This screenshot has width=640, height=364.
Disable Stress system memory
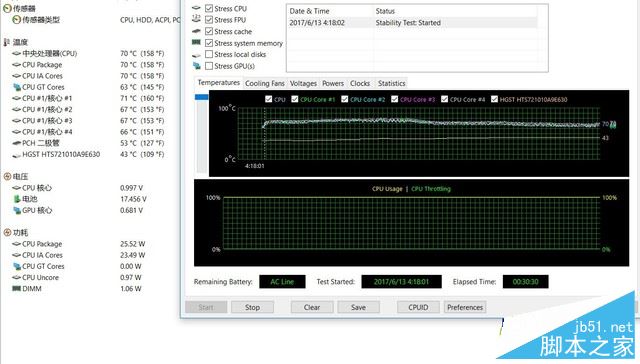click(209, 43)
